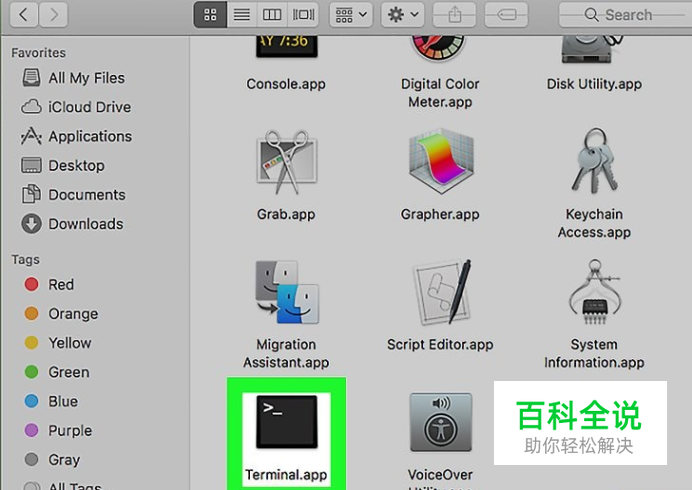Open Documents in the sidebar
This screenshot has width=692, height=490.
coord(74,195)
